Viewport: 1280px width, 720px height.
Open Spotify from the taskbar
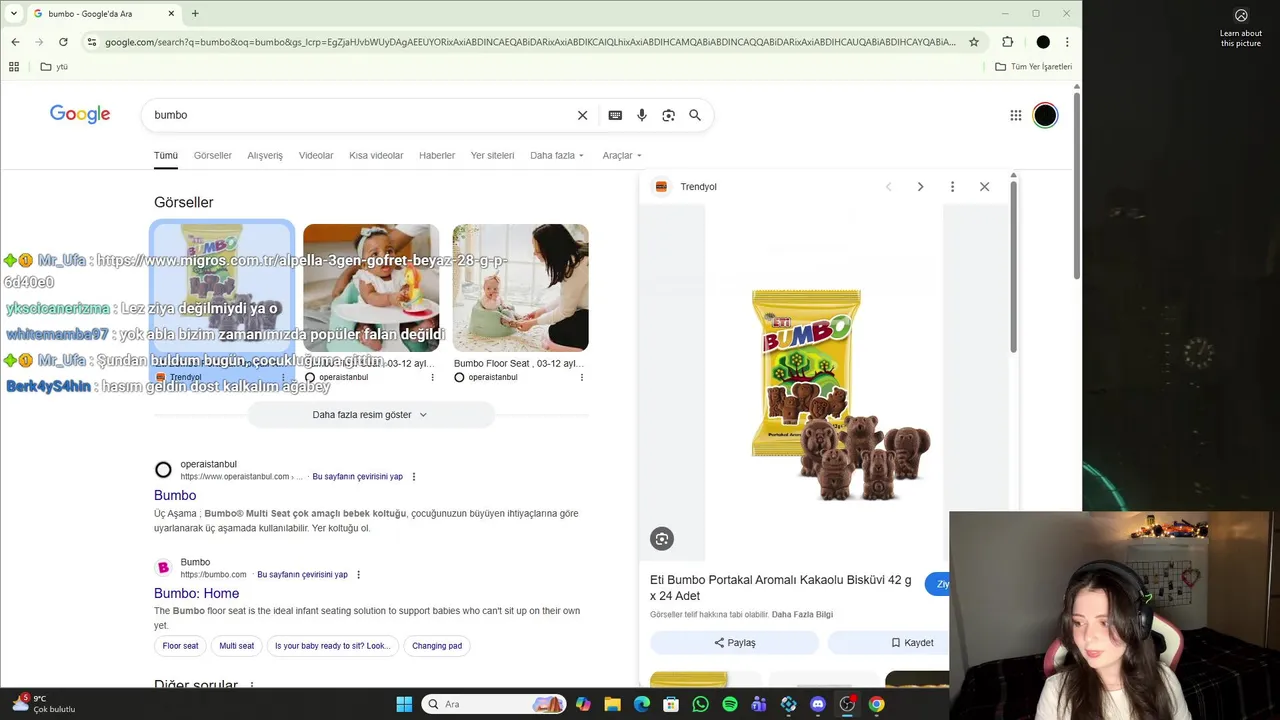[730, 704]
